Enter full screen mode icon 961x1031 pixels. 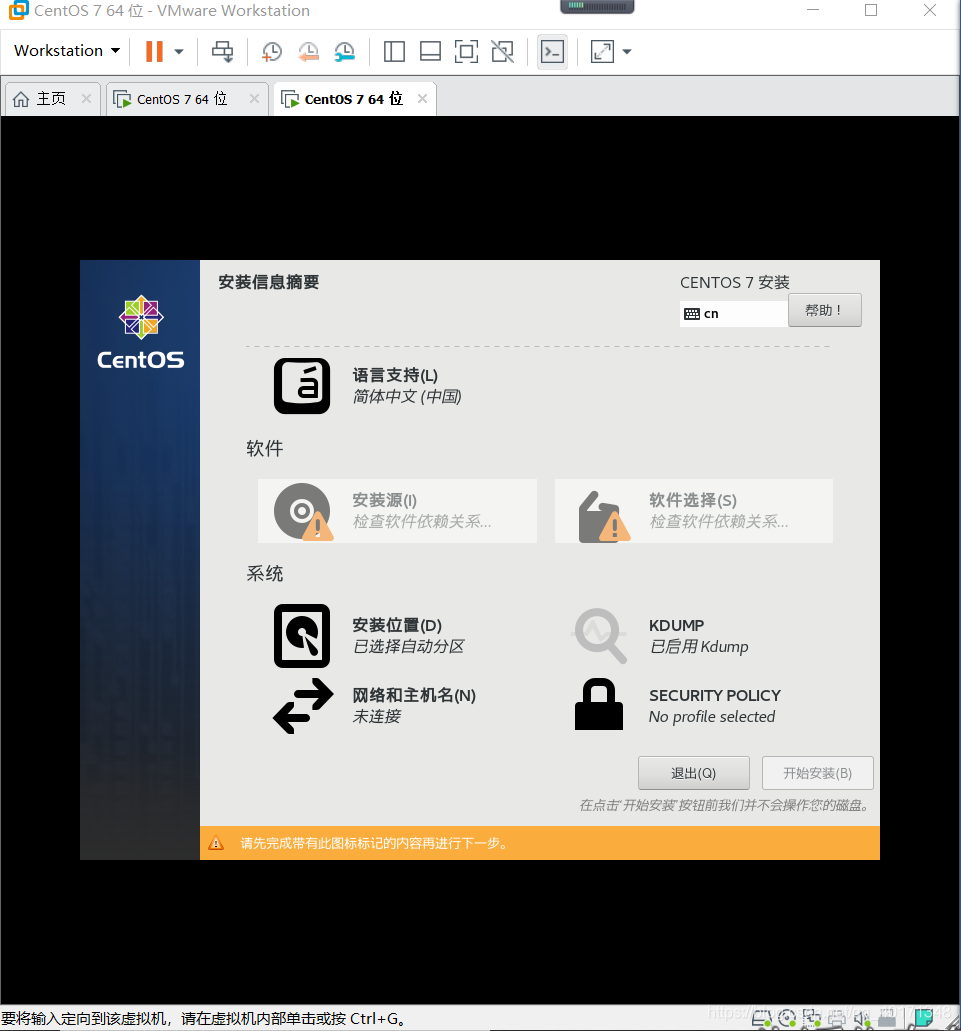point(466,51)
